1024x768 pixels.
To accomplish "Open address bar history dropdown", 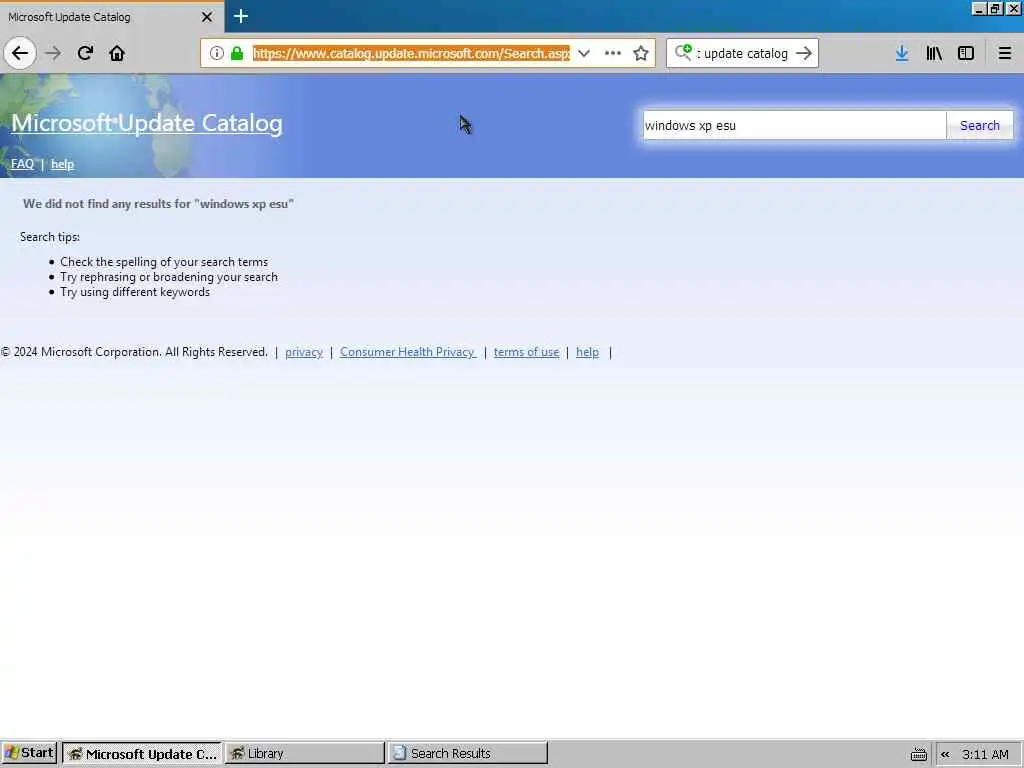I will click(x=584, y=53).
